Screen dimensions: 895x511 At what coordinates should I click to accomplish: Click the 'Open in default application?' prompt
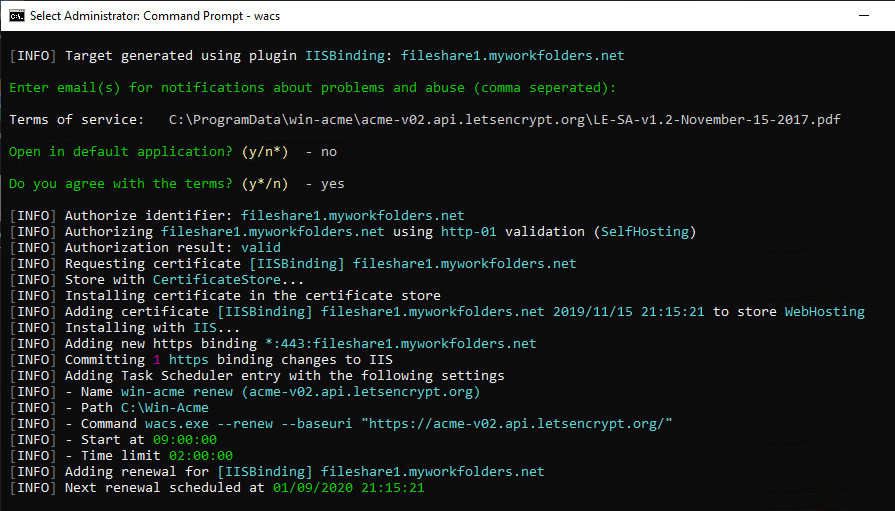[x=120, y=151]
